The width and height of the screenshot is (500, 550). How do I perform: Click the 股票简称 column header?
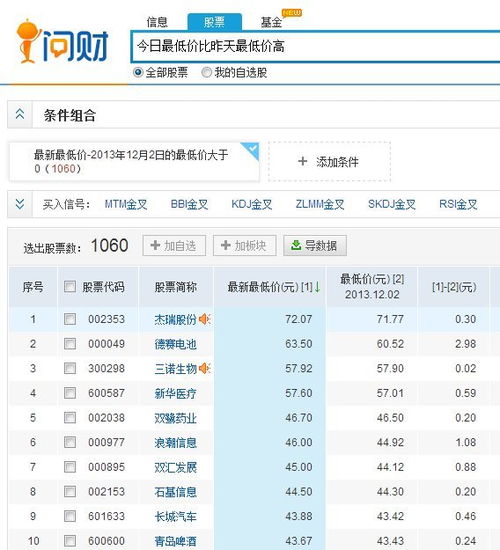point(175,287)
